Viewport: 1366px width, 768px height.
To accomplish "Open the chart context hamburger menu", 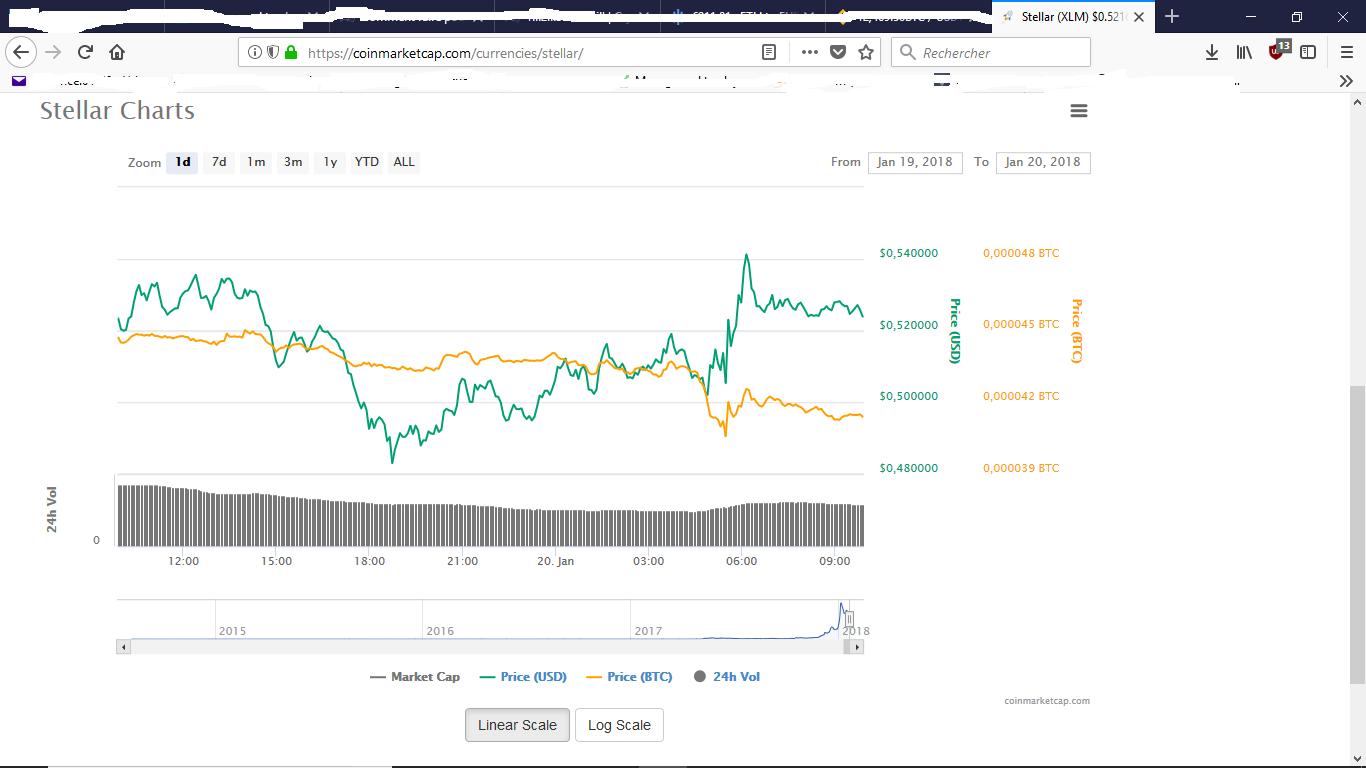I will 1078,111.
